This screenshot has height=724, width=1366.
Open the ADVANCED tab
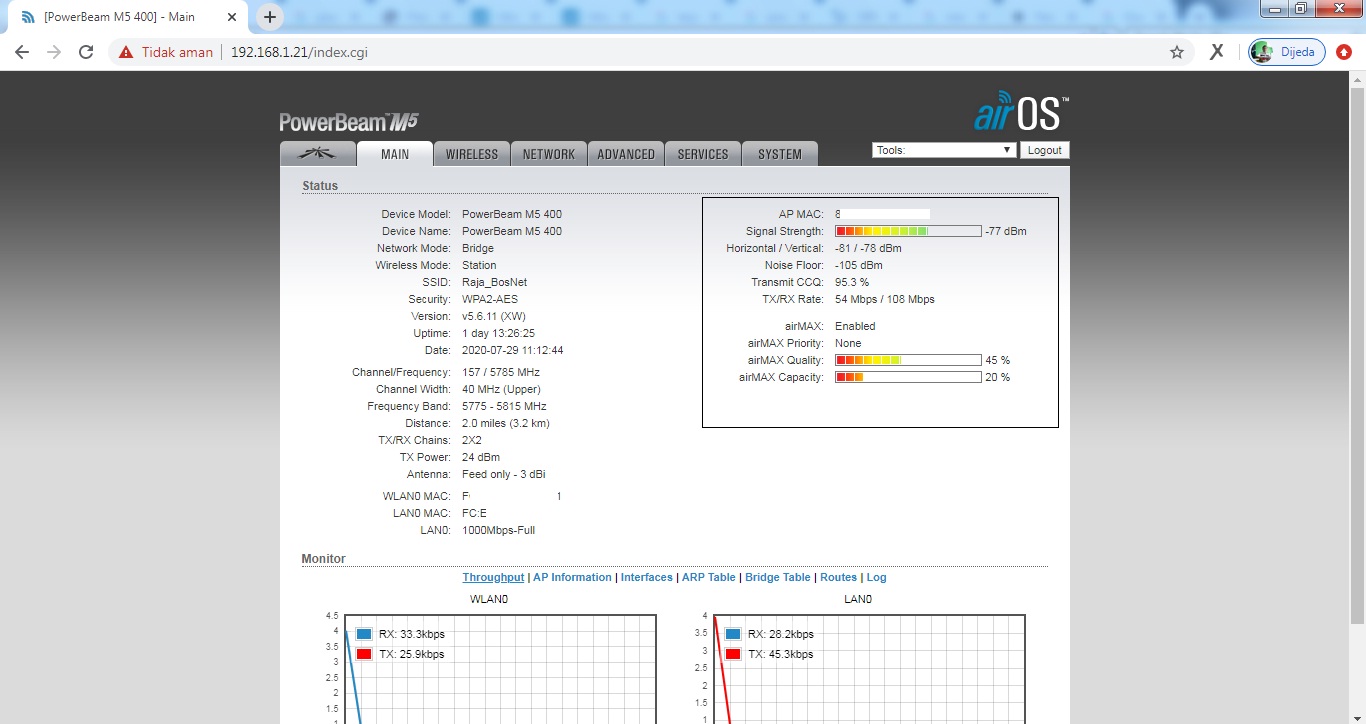click(x=626, y=154)
